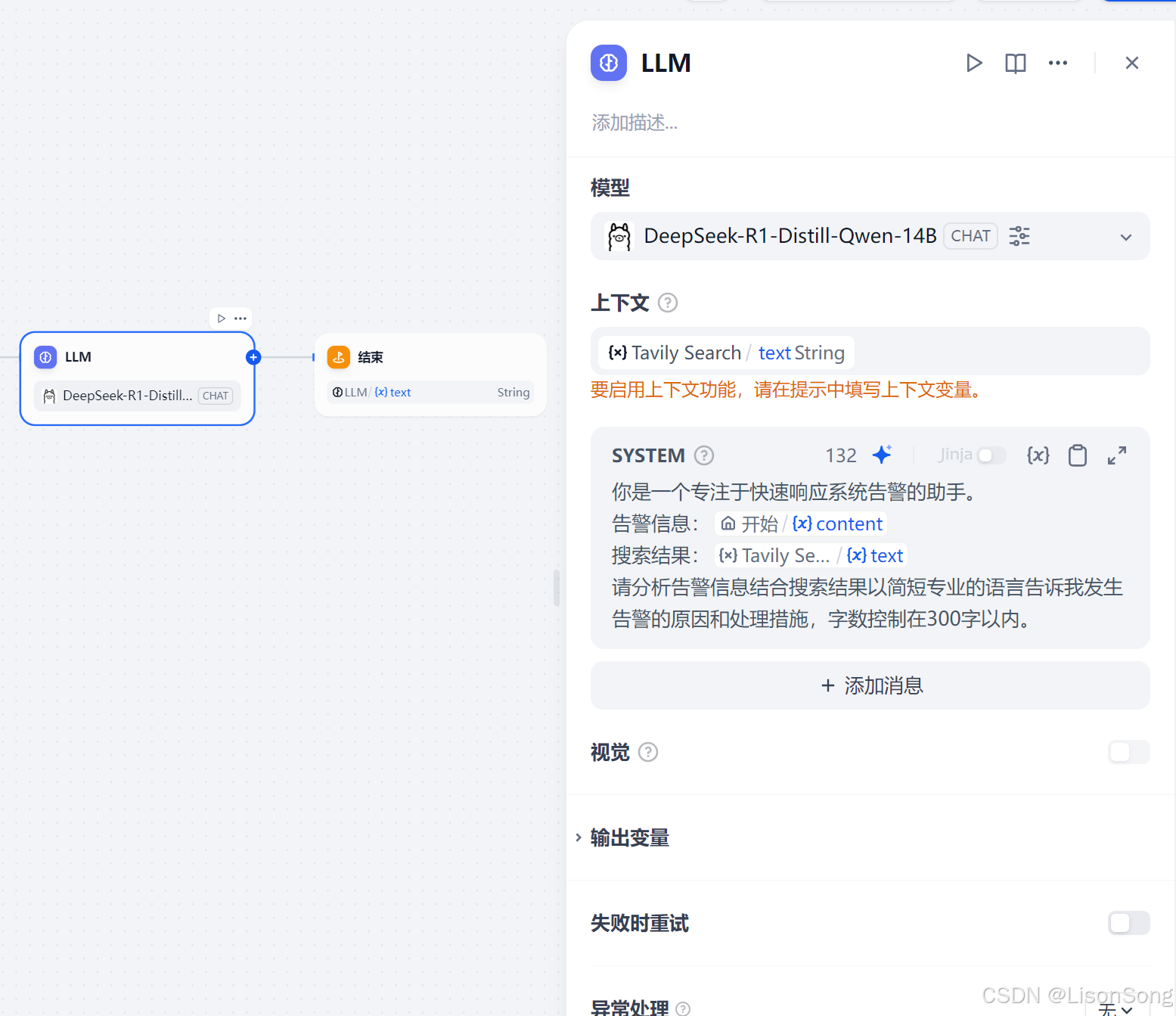1176x1016 pixels.
Task: Select the LLM node on canvas
Action: click(x=137, y=378)
